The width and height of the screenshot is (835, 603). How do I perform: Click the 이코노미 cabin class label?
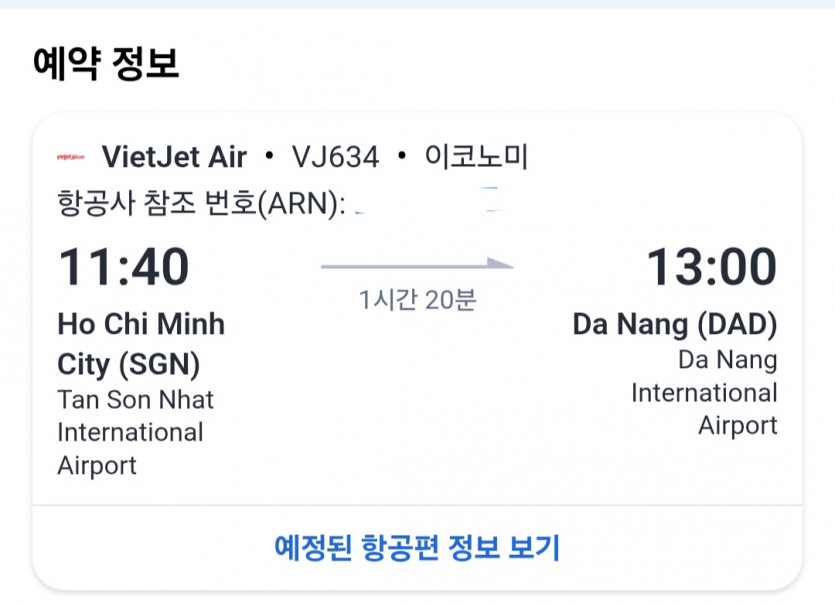[476, 157]
